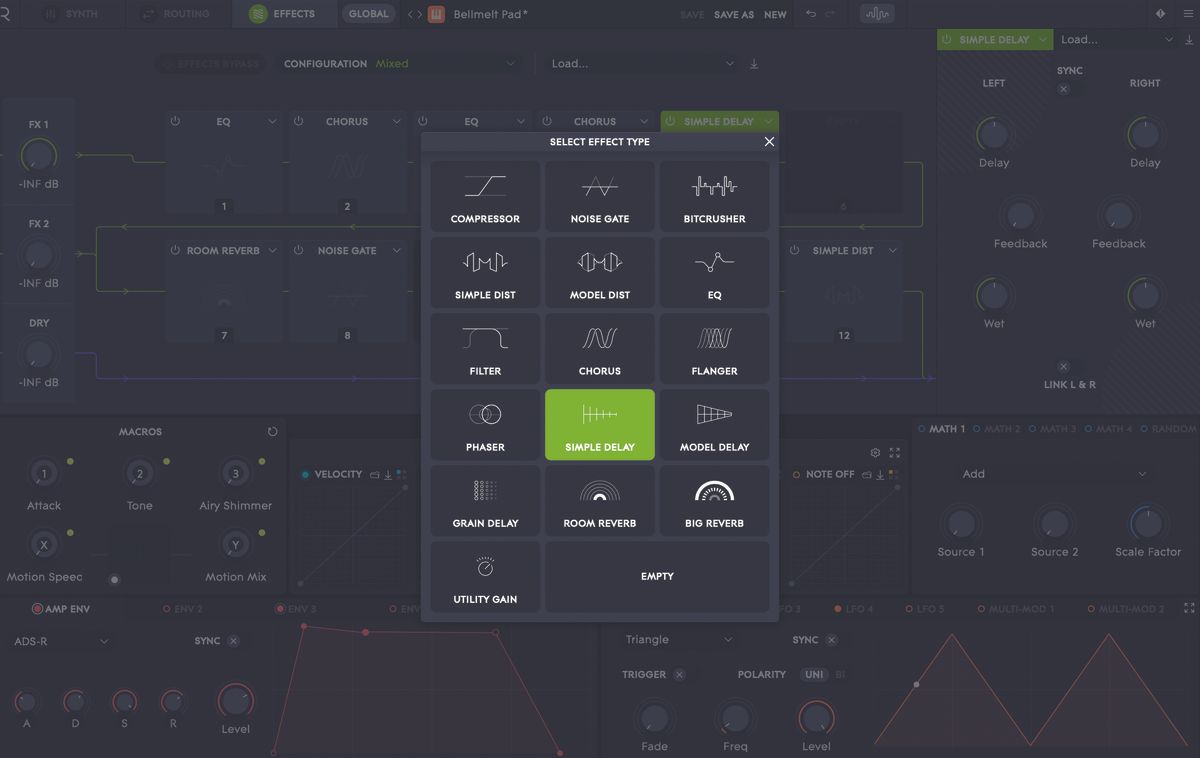Select the Utility Gain effect
Screen dimensions: 1200x758
tap(485, 576)
